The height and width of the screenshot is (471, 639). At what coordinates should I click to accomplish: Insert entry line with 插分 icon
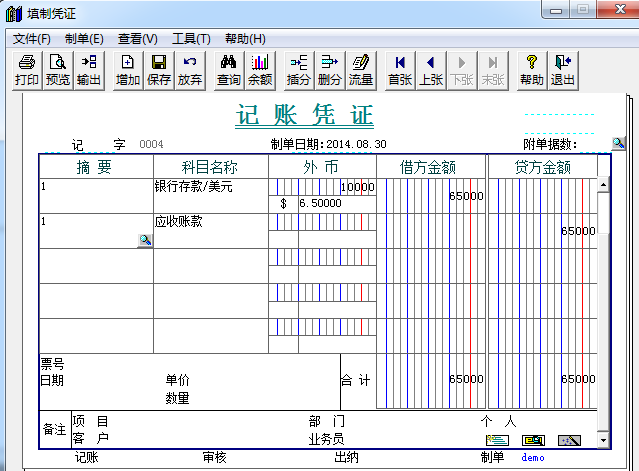point(298,70)
